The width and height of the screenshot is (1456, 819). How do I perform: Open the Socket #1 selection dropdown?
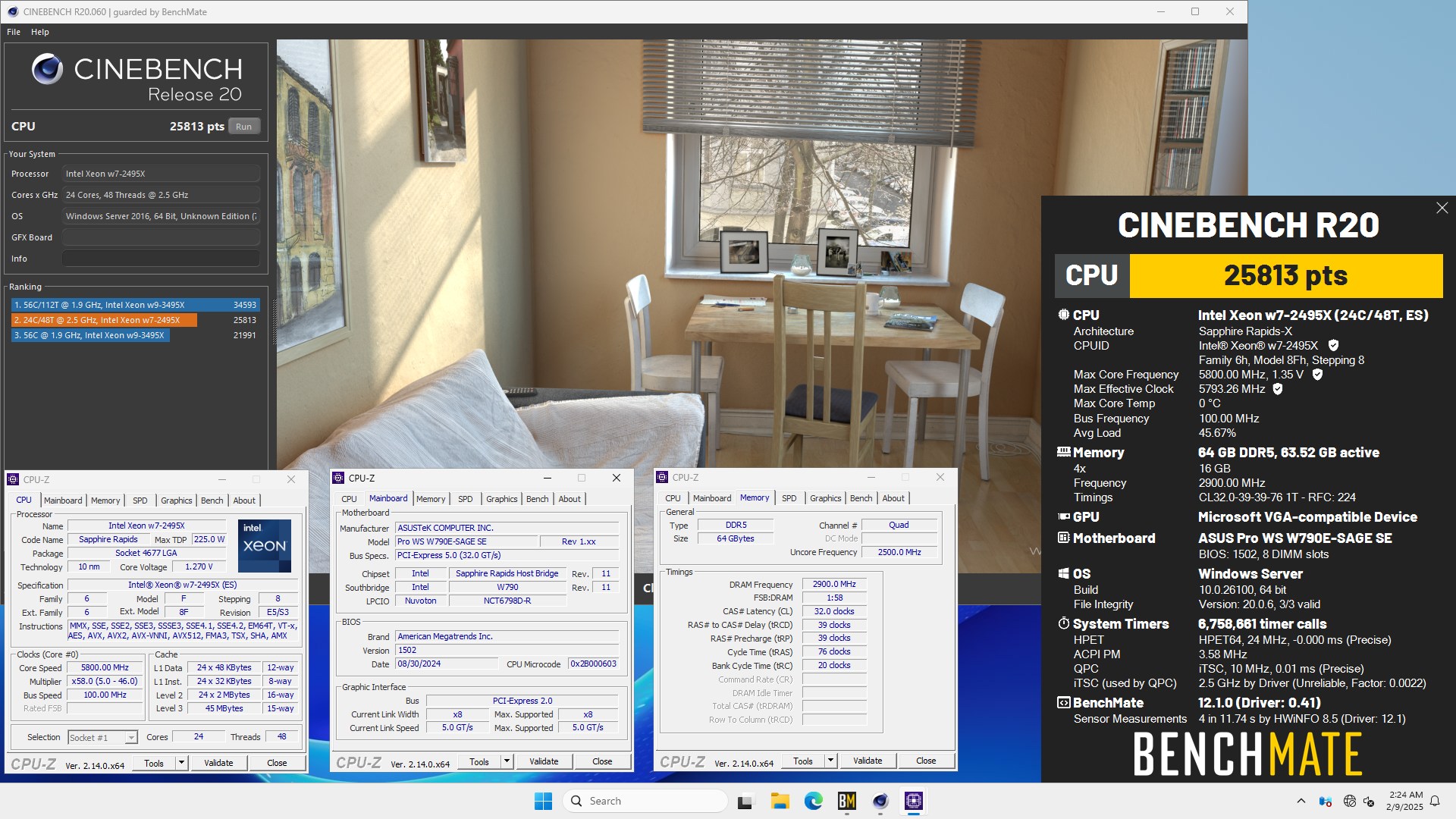130,738
